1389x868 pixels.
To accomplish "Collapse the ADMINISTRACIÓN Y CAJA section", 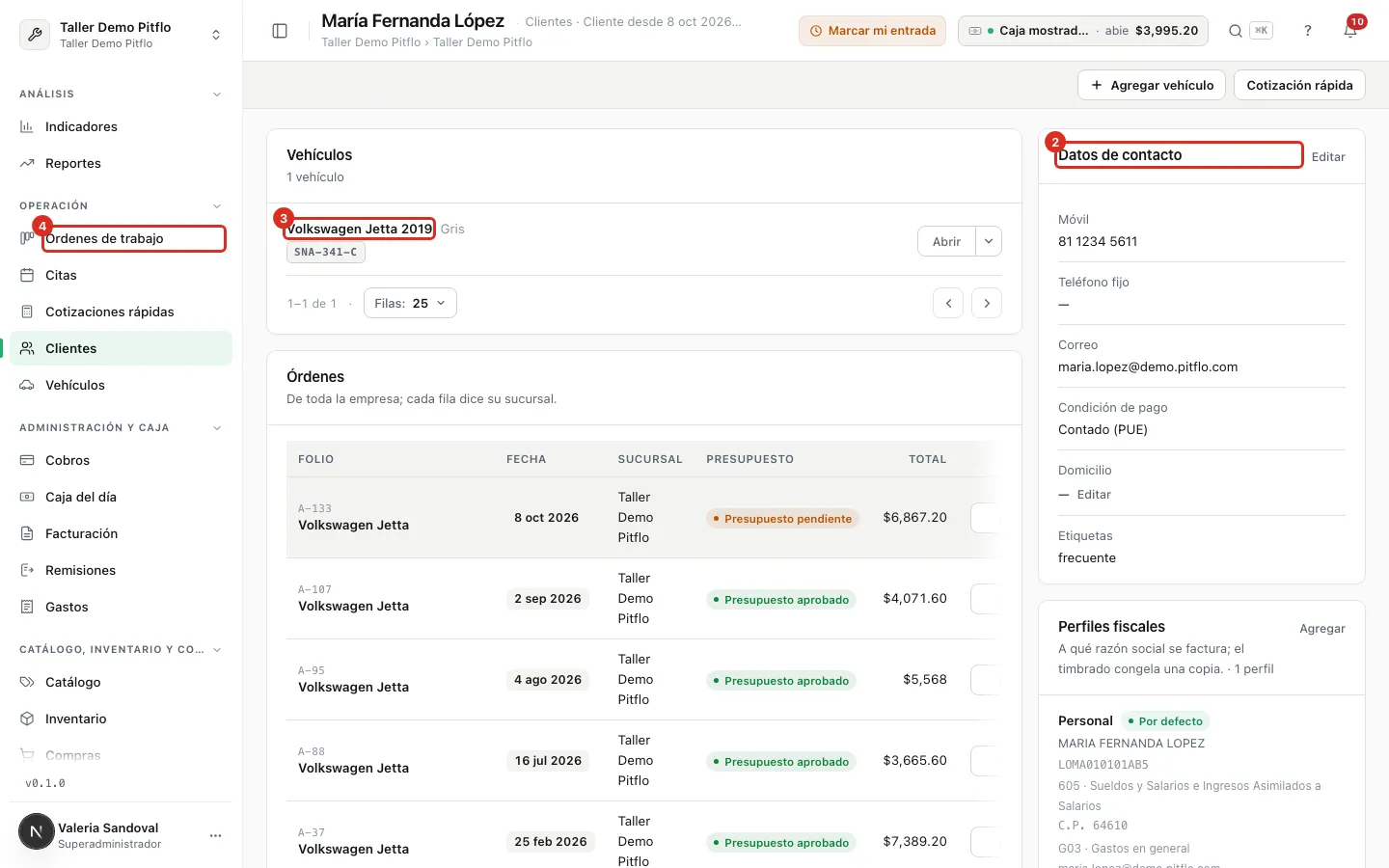I will coord(217,427).
